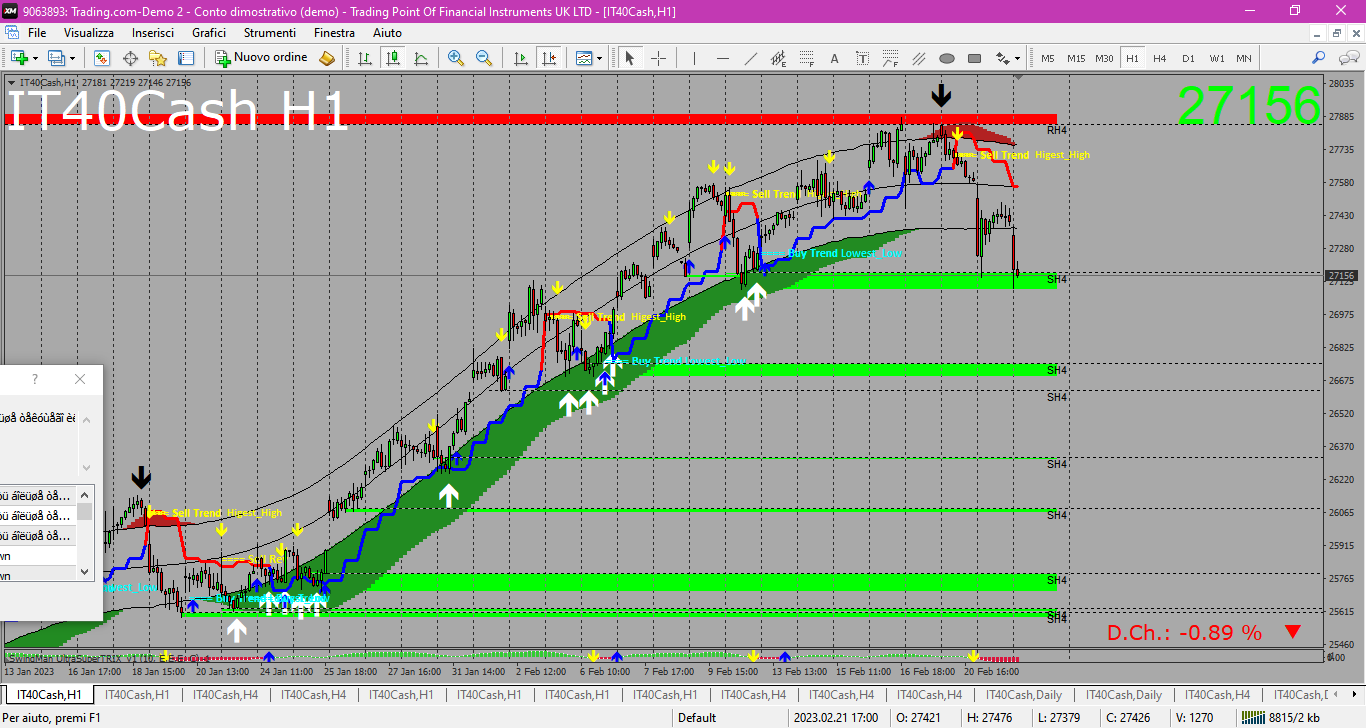Image resolution: width=1366 pixels, height=728 pixels.
Task: Open the Aiuto menu
Action: [x=387, y=33]
